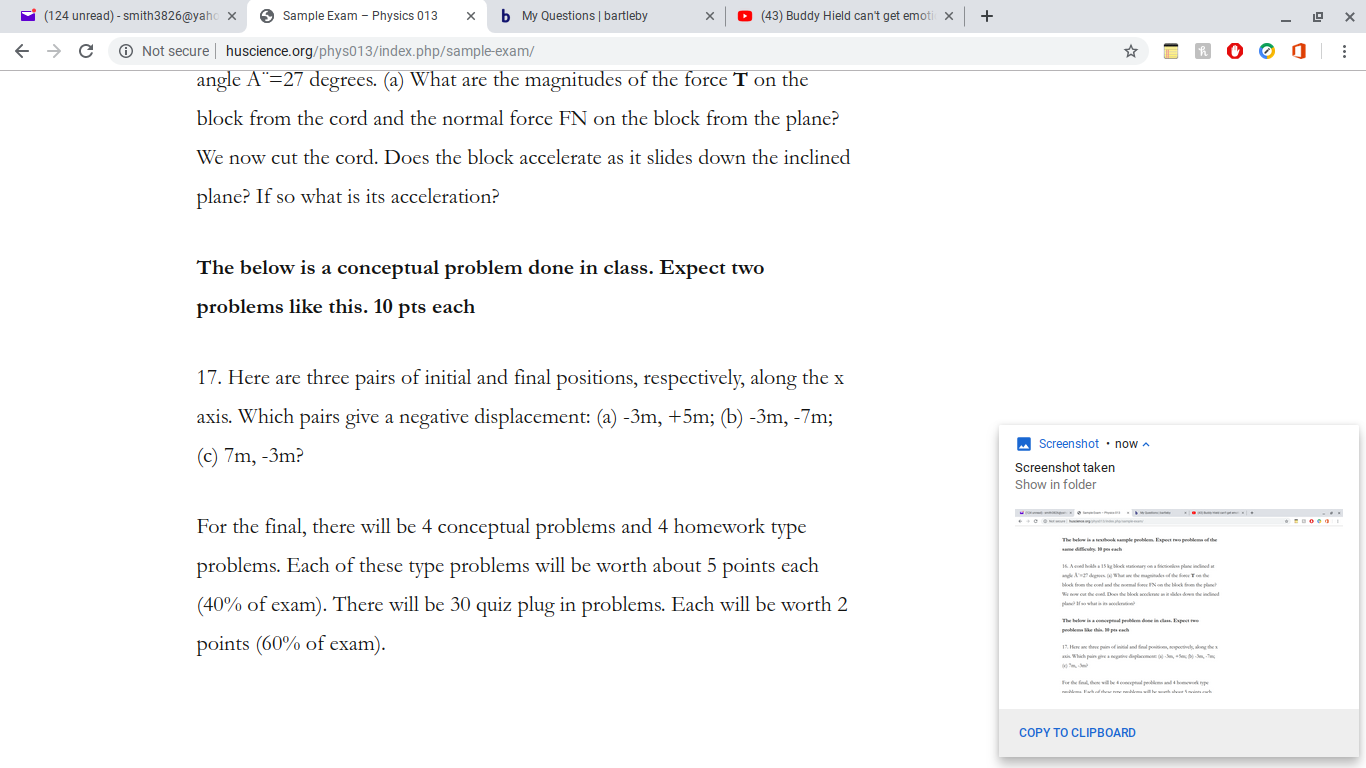The image size is (1366, 768).
Task: Open the Chrome three-dot menu
Action: click(1344, 51)
